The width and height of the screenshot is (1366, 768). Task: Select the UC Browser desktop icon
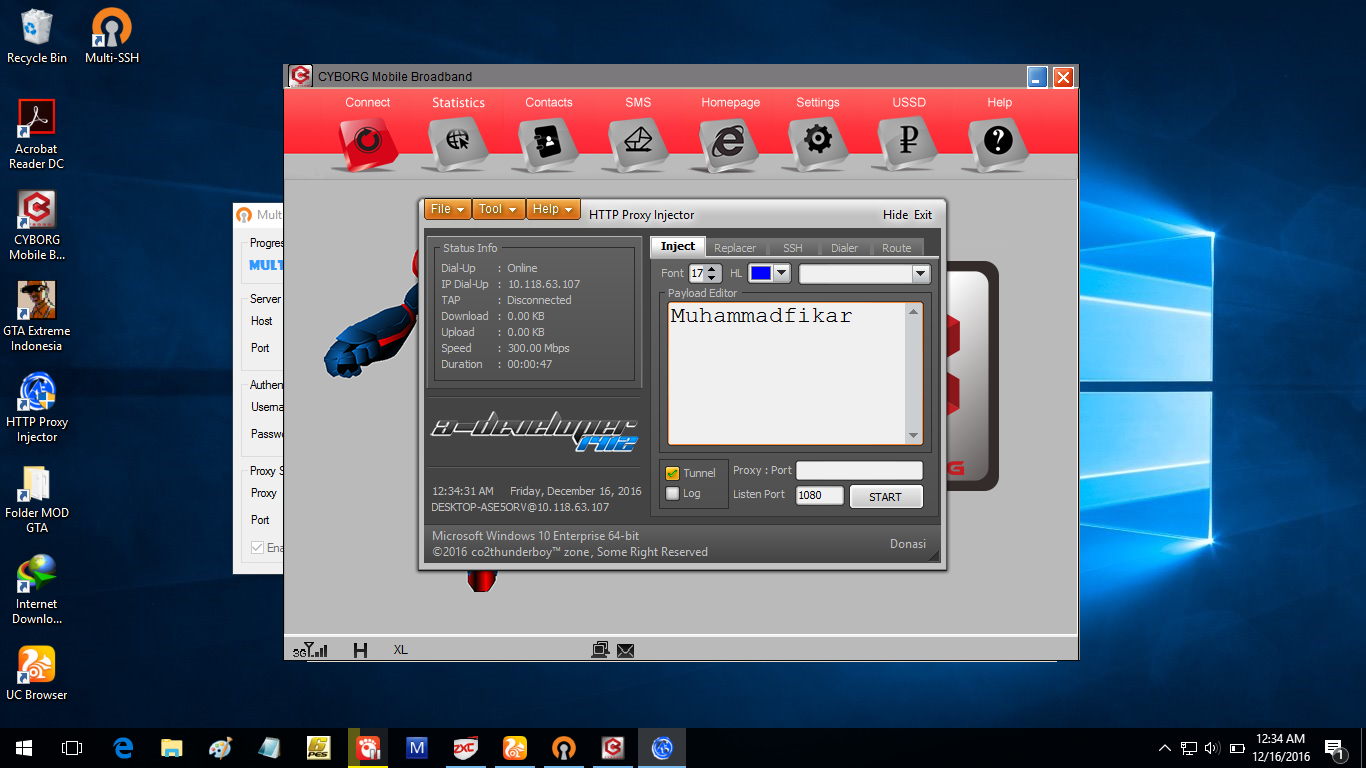coord(37,673)
